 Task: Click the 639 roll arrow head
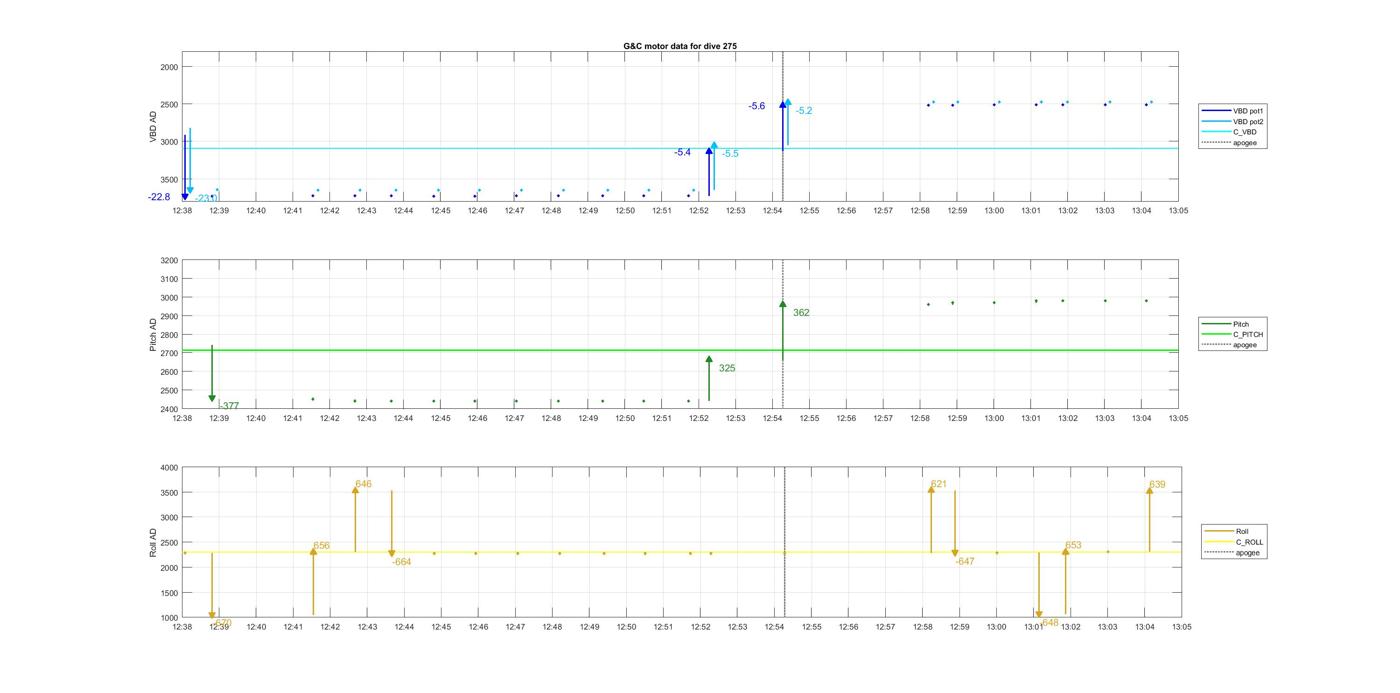tap(1149, 490)
